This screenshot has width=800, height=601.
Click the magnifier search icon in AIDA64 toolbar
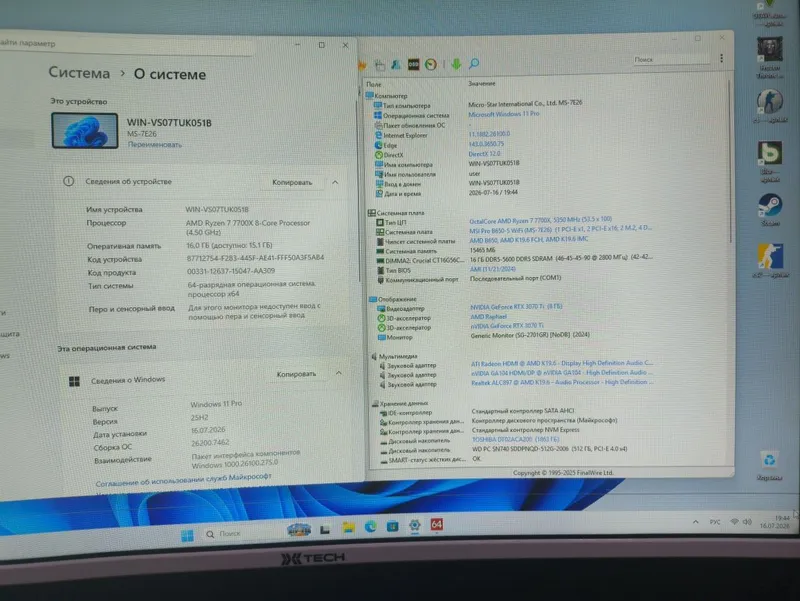474,64
